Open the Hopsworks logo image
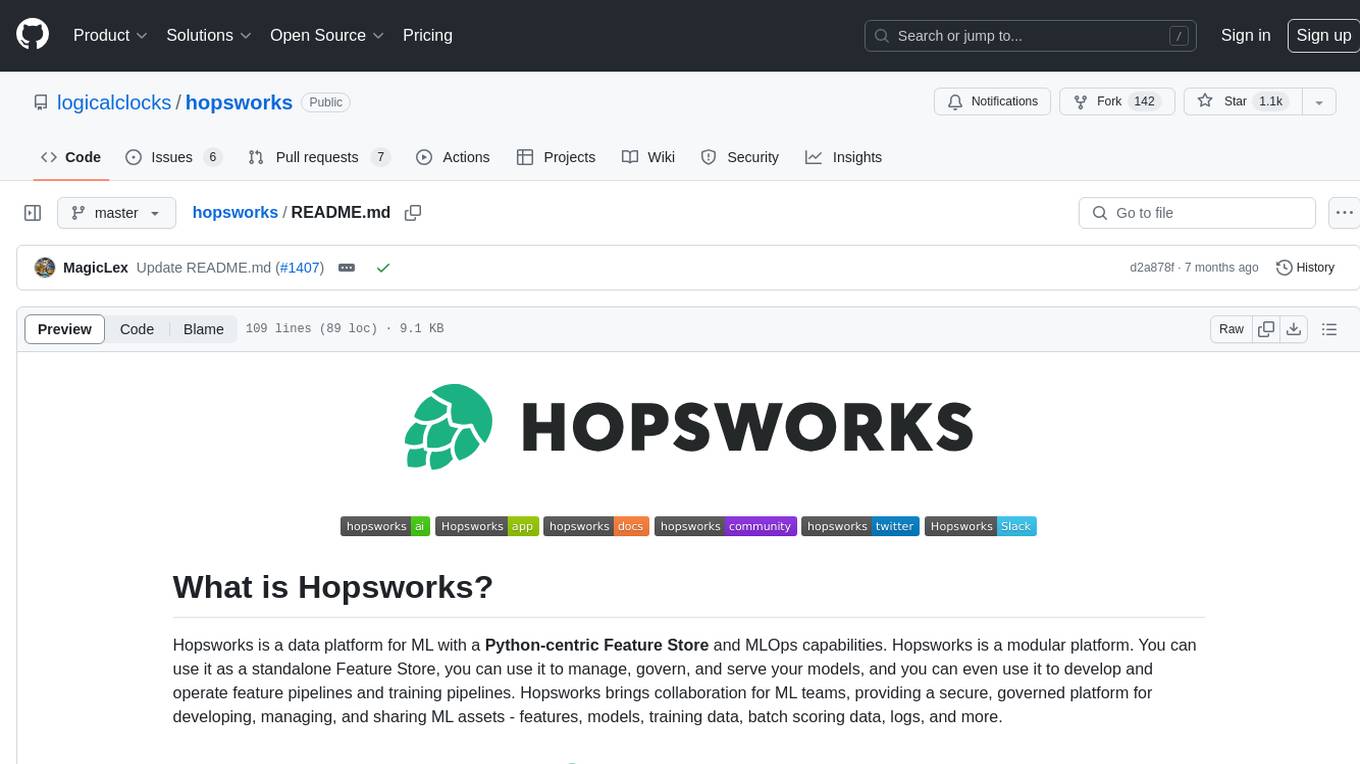 pos(688,427)
